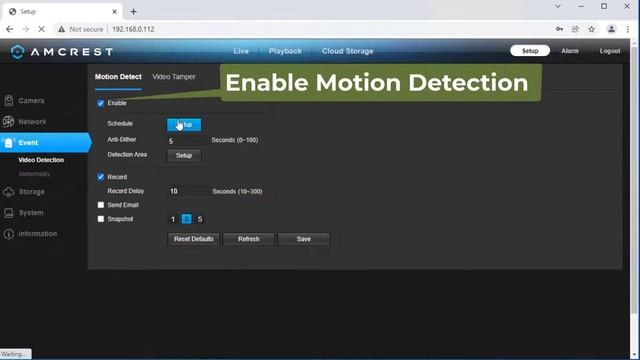
Task: Click the Refresh button
Action: (249, 239)
